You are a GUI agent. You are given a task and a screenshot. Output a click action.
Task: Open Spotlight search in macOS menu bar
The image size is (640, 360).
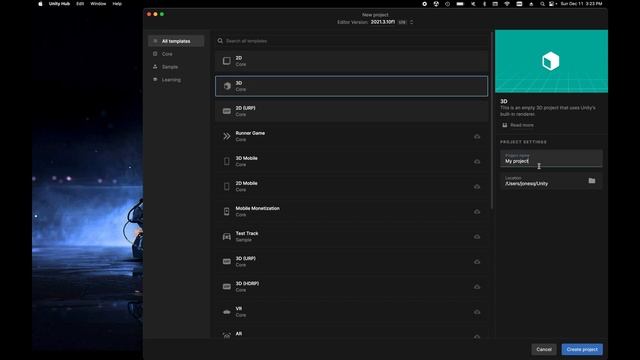(542, 4)
